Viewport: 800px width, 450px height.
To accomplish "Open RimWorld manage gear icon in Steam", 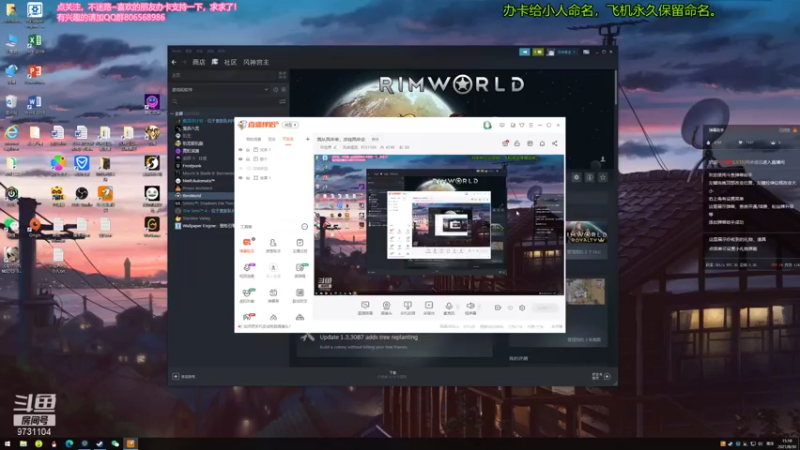I will [577, 177].
